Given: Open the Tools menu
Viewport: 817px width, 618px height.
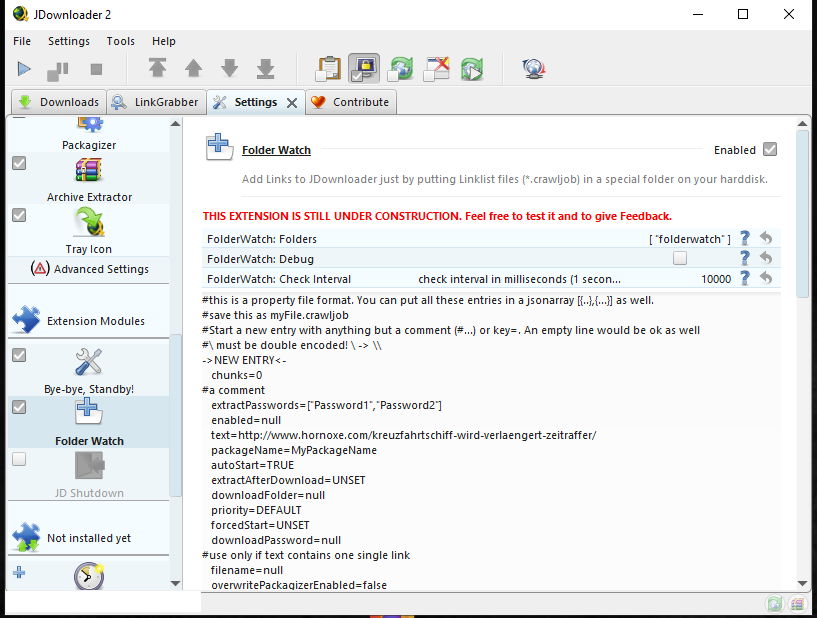Looking at the screenshot, I should tap(120, 41).
